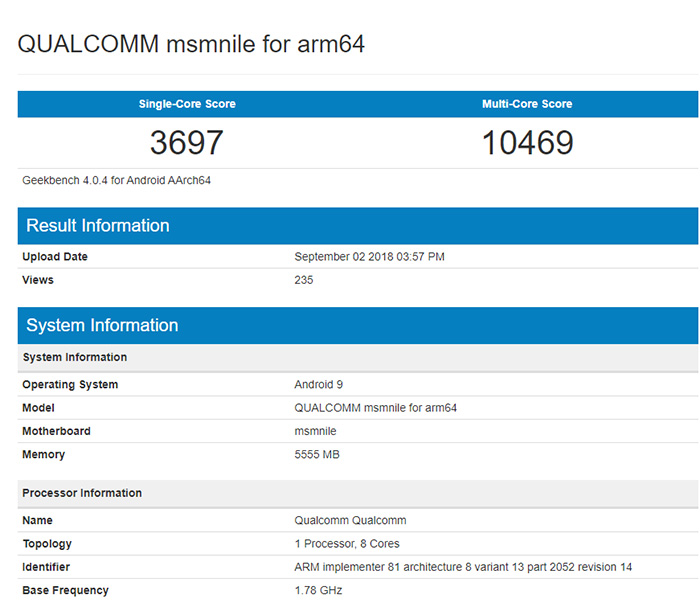Select the ARM implementer identifier text
The width and height of the screenshot is (700, 607).
point(463,567)
